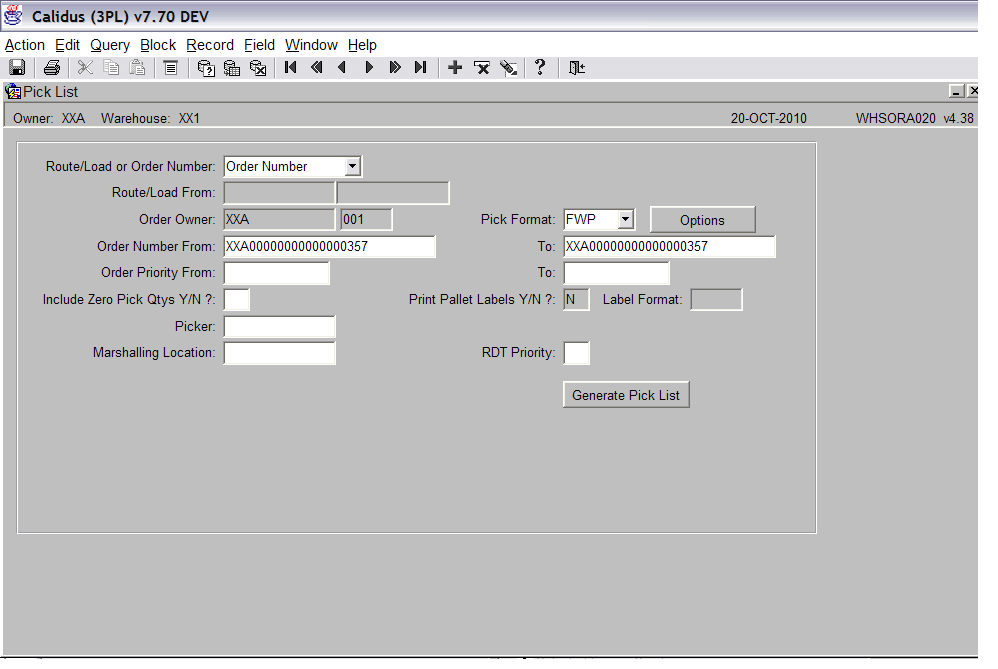Image resolution: width=998 pixels, height=669 pixels.
Task: Jump to first record icon
Action: pos(291,67)
